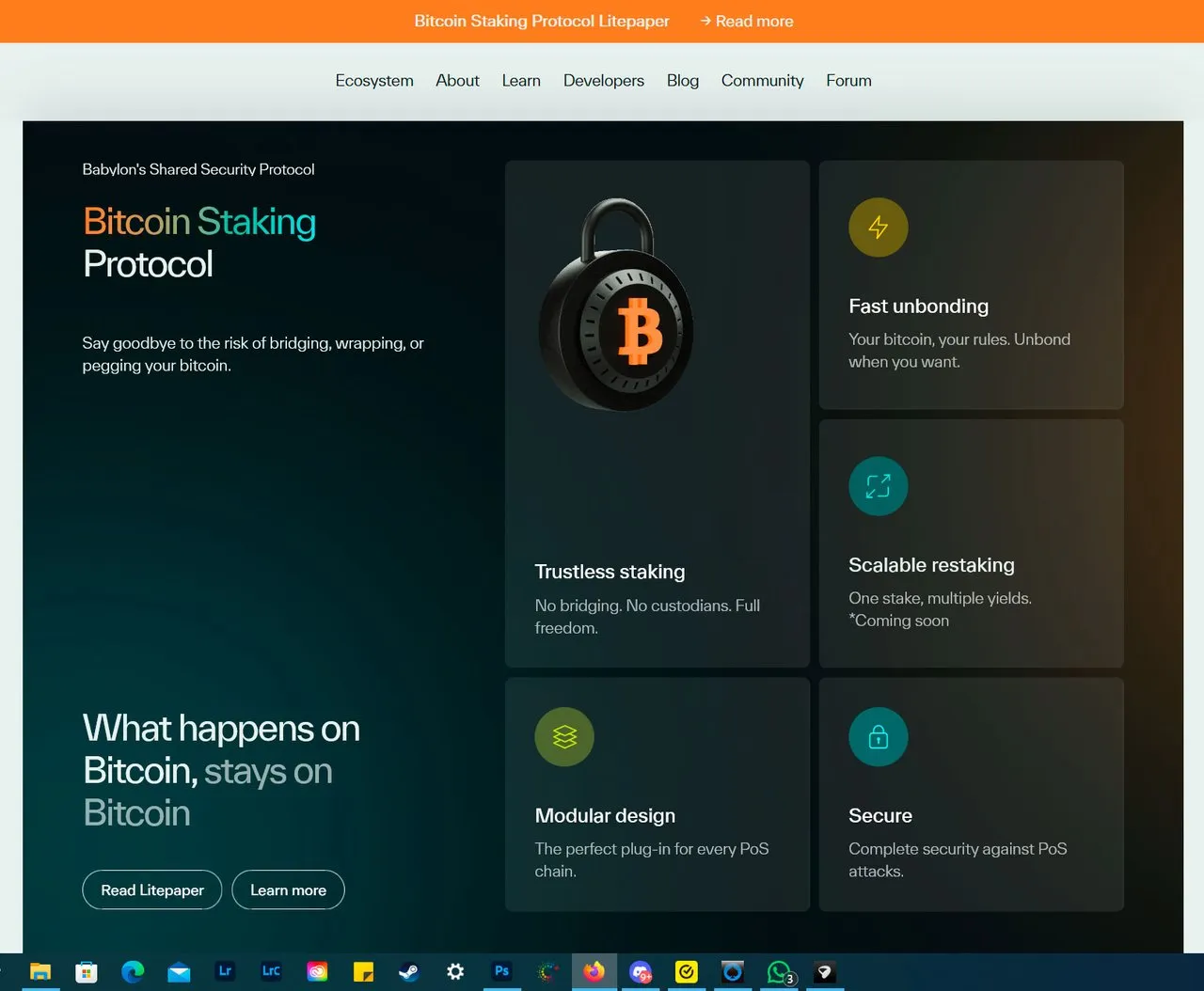Open Microsoft Store from the taskbar

[87, 972]
